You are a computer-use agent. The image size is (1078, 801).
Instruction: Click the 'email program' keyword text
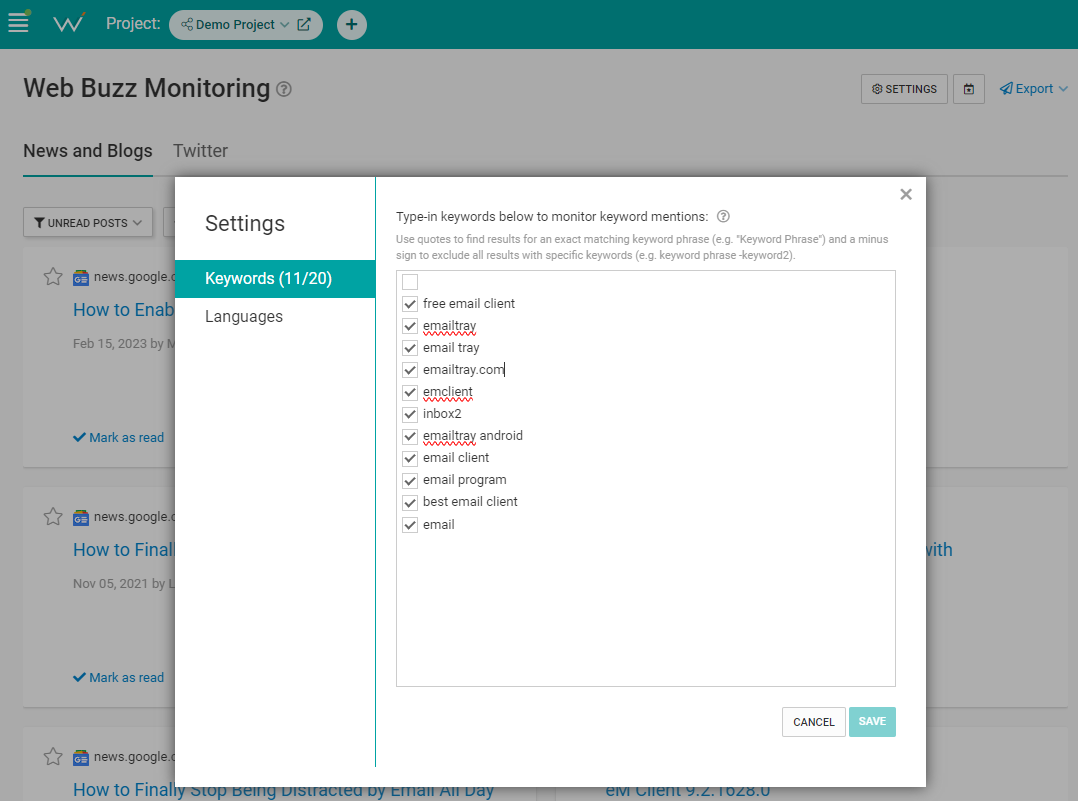coord(465,480)
